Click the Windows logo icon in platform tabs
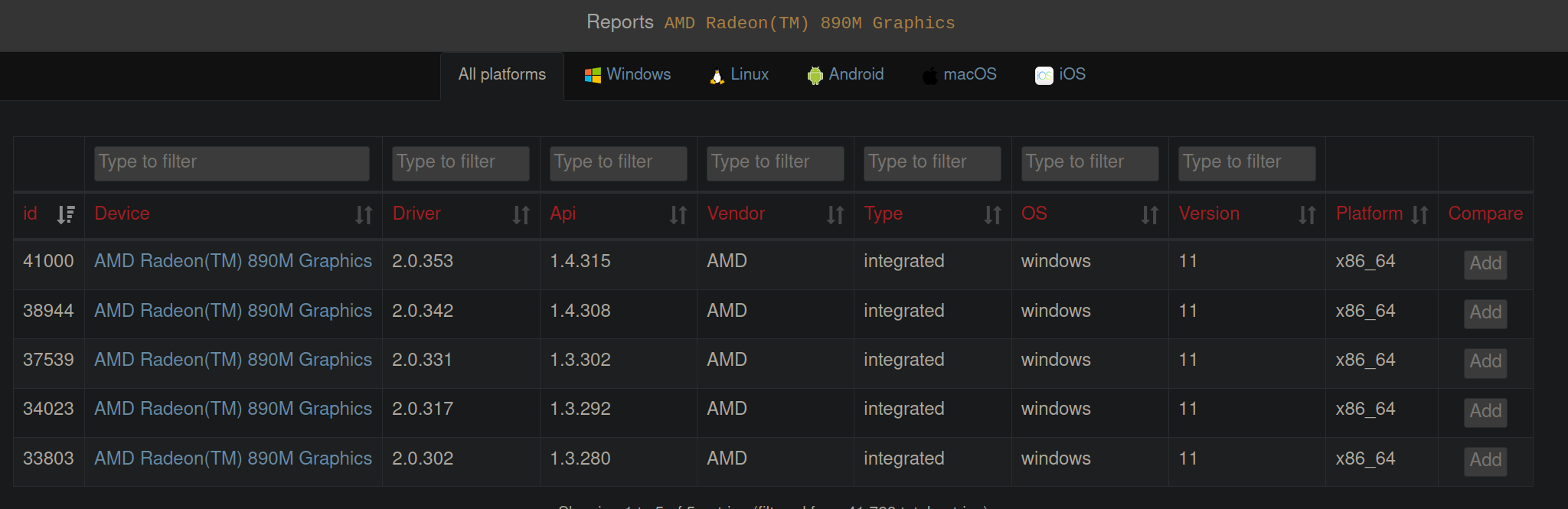The image size is (1568, 509). point(593,75)
